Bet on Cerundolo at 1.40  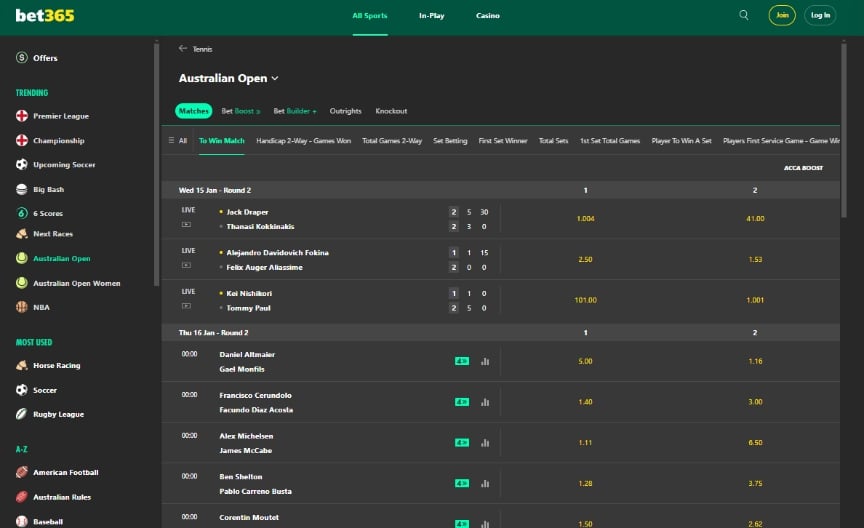coord(585,402)
